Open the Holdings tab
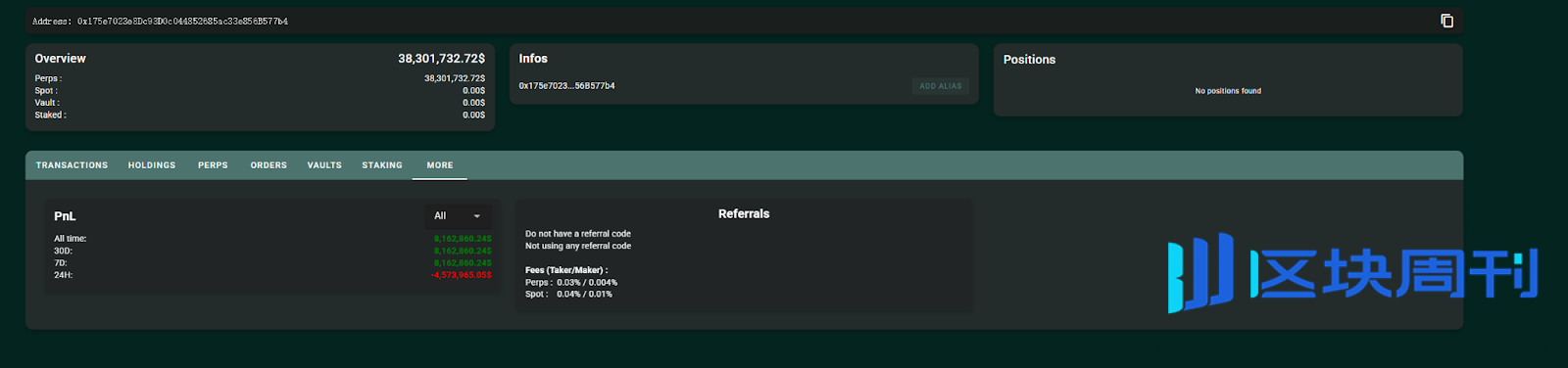 point(152,165)
